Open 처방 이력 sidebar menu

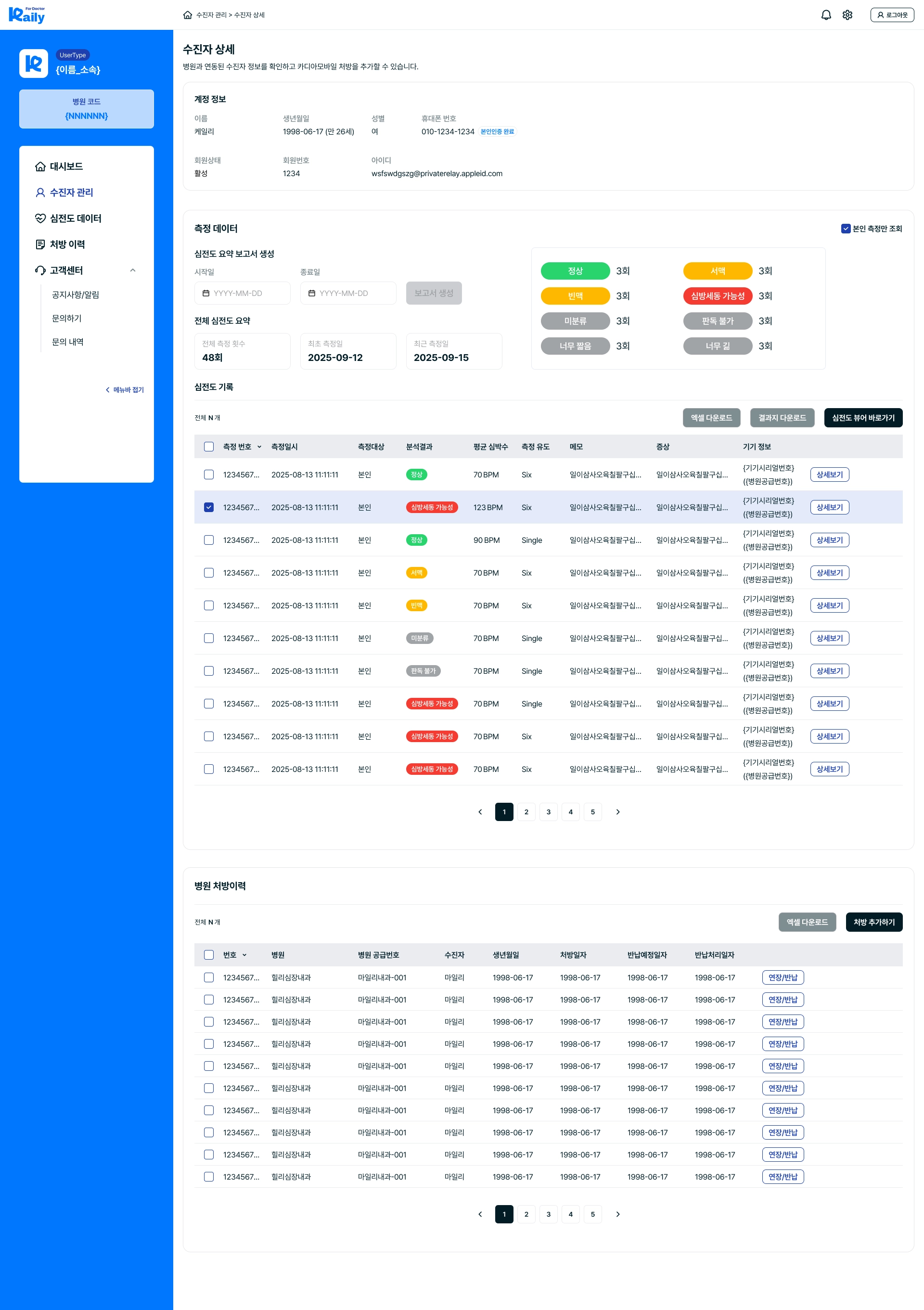(67, 244)
